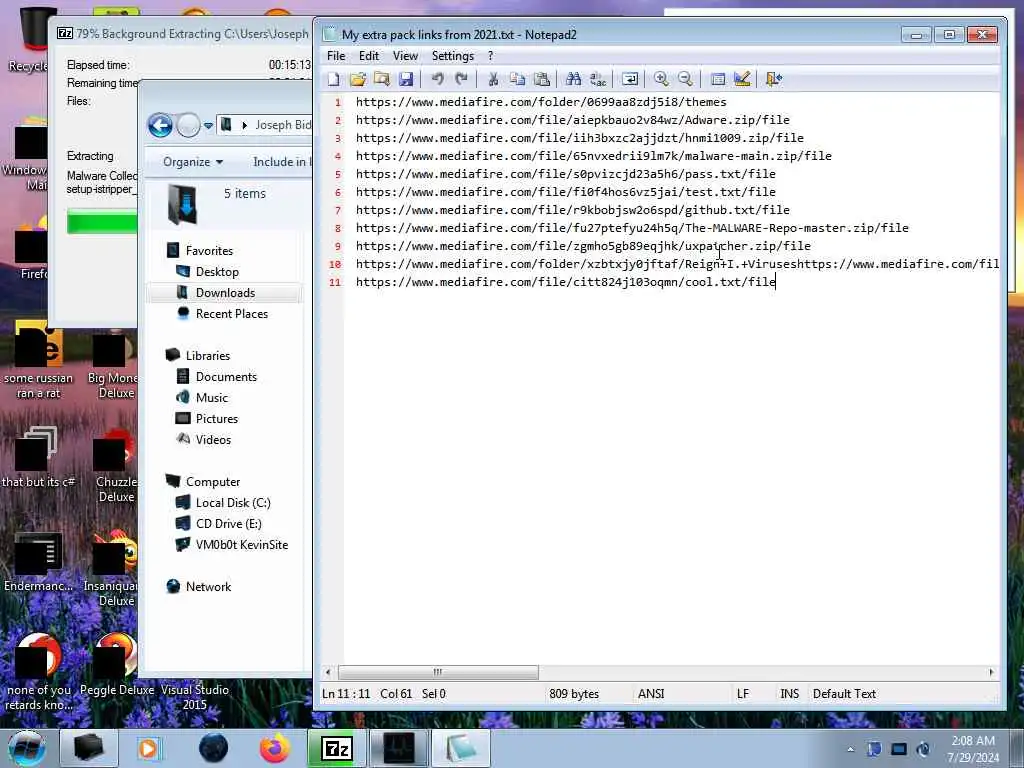Click the horizontal scrollbar left arrow
This screenshot has width=1024, height=768.
328,672
